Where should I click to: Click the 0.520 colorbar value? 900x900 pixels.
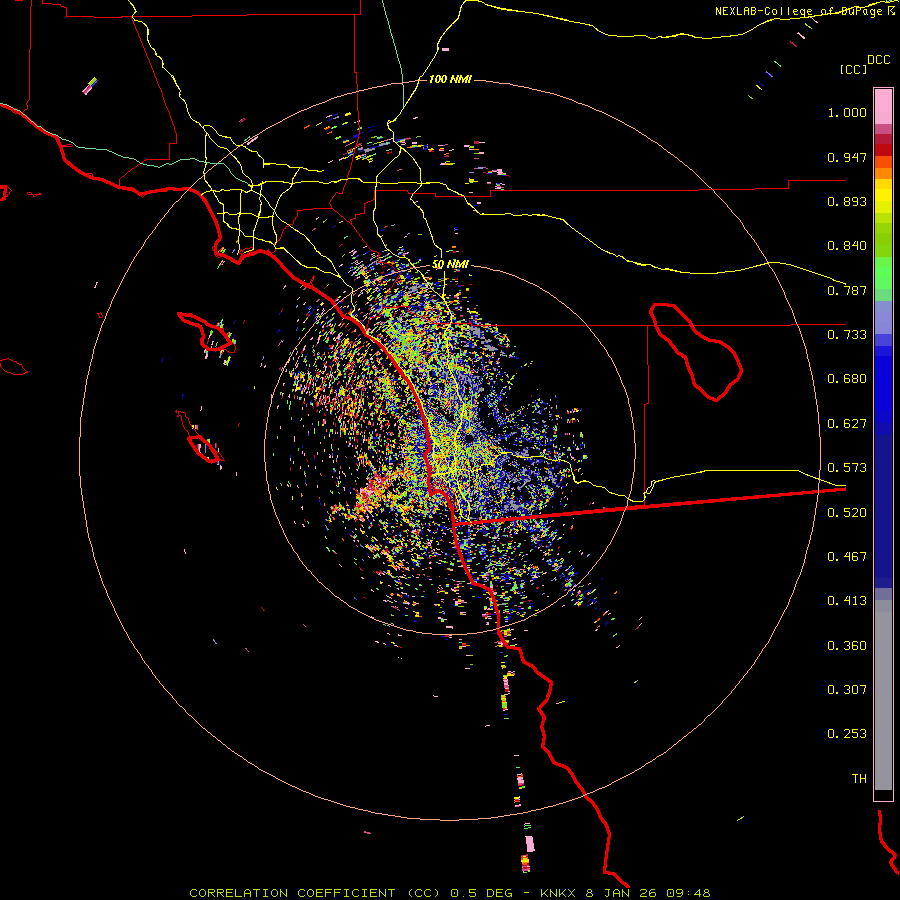[x=847, y=513]
